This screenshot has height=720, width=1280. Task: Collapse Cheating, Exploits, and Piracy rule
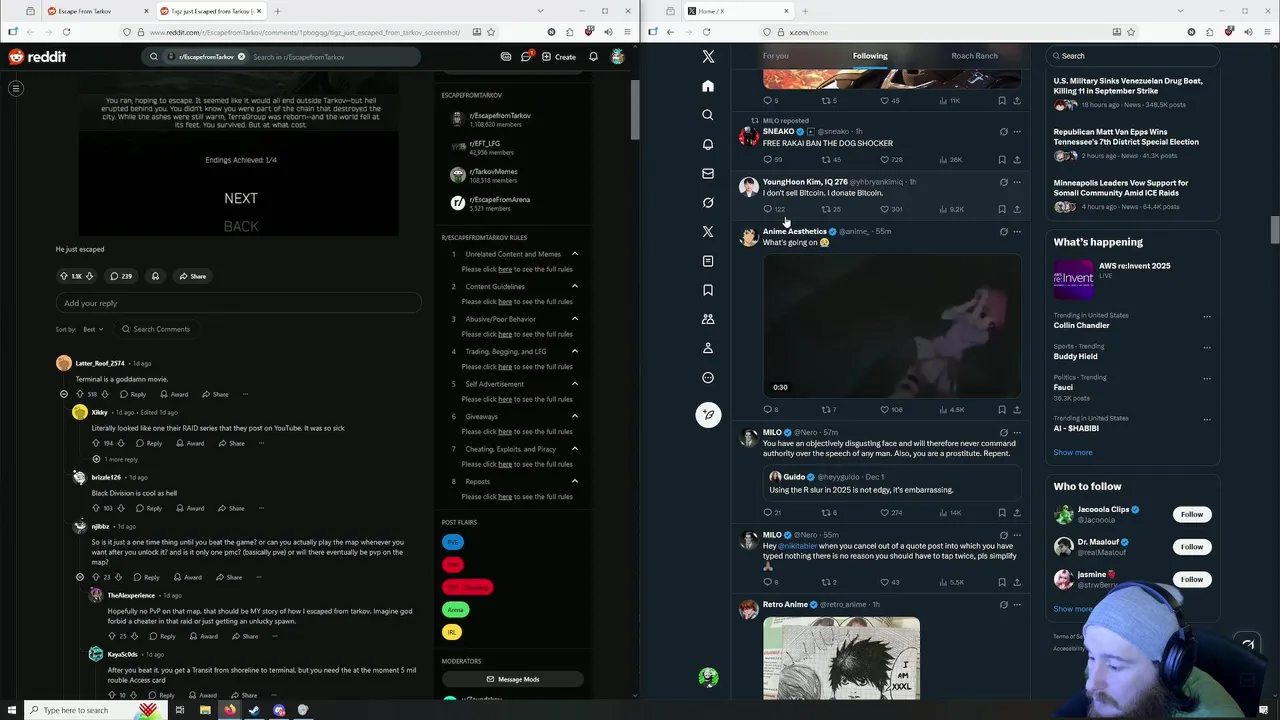click(575, 449)
